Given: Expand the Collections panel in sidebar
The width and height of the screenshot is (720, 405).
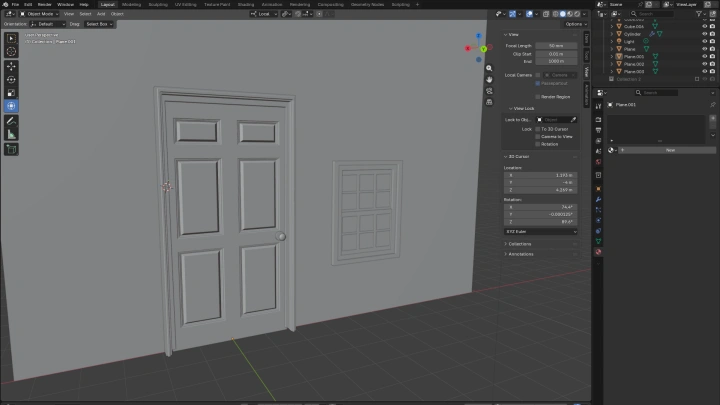Looking at the screenshot, I should coord(519,243).
